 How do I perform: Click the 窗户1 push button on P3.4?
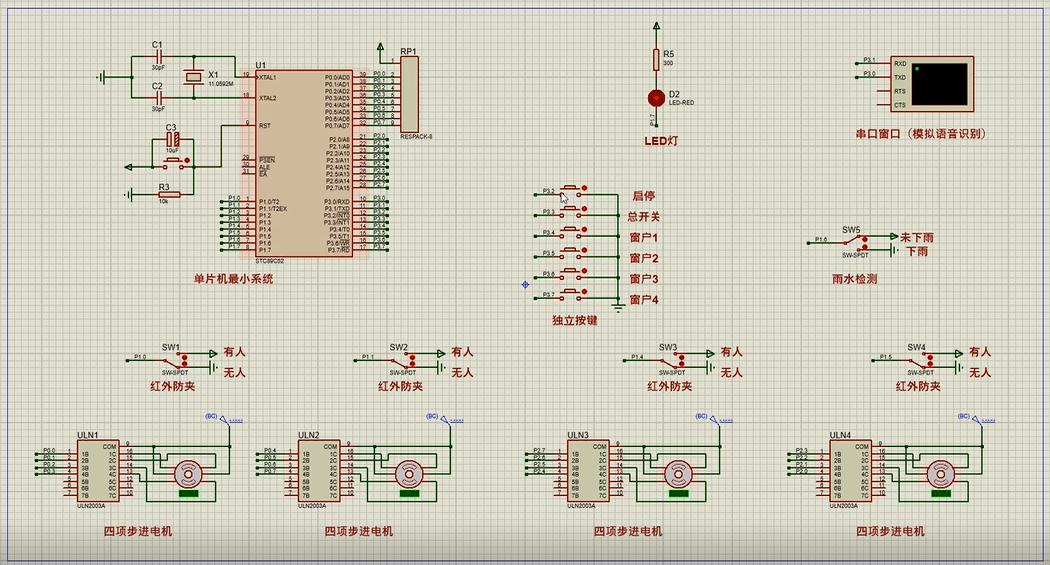coord(571,233)
